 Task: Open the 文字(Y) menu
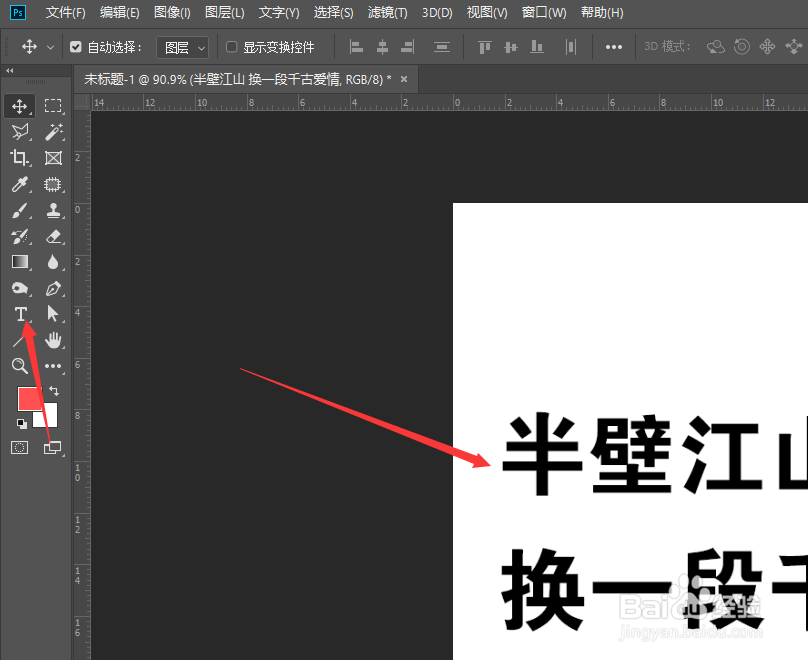(x=279, y=12)
